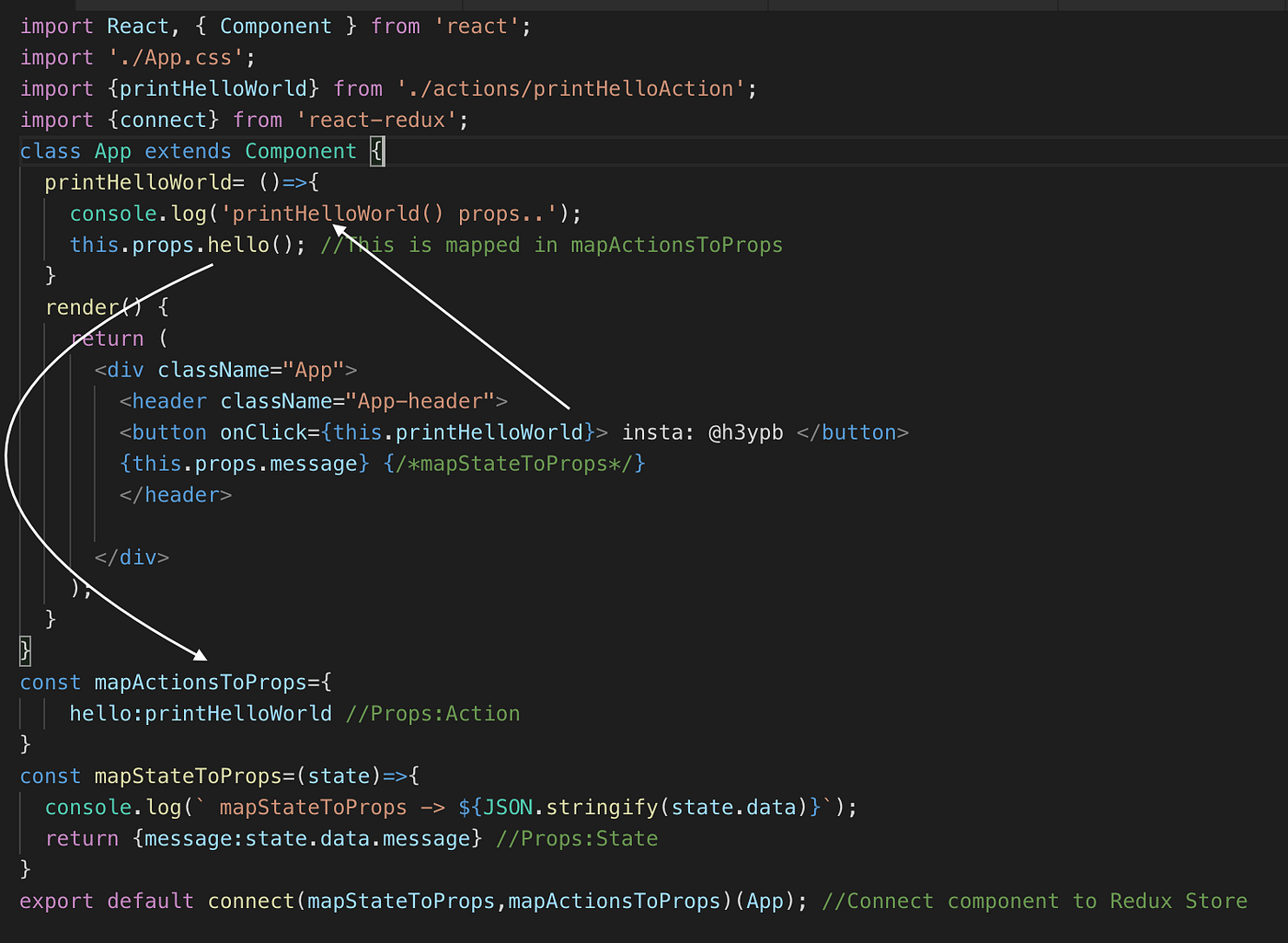The height and width of the screenshot is (943, 1288).
Task: Select the const mapActionsToProps declaration
Action: pyautogui.click(x=175, y=682)
